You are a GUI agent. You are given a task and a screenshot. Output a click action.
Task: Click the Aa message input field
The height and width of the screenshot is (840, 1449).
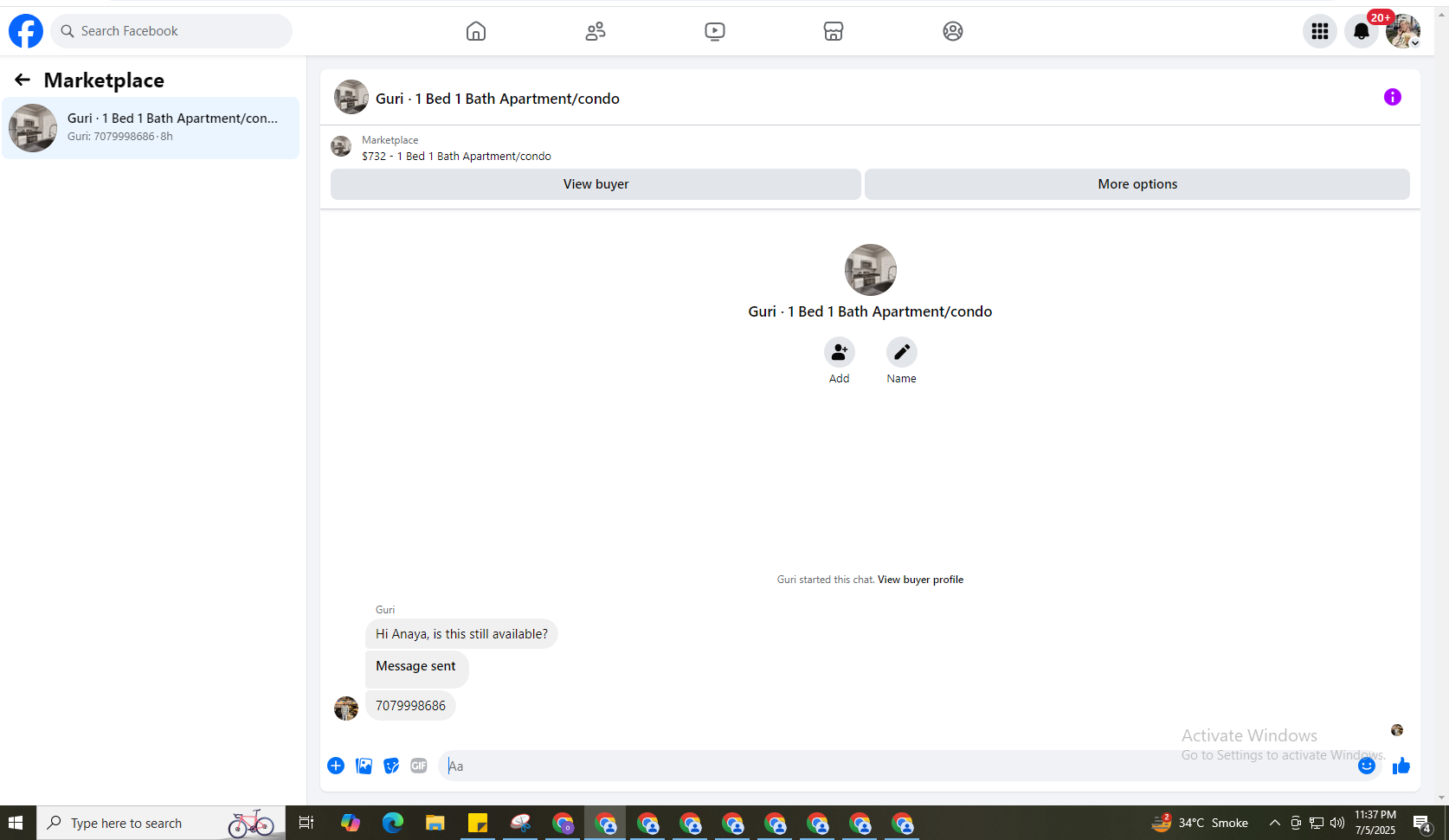[x=896, y=766]
